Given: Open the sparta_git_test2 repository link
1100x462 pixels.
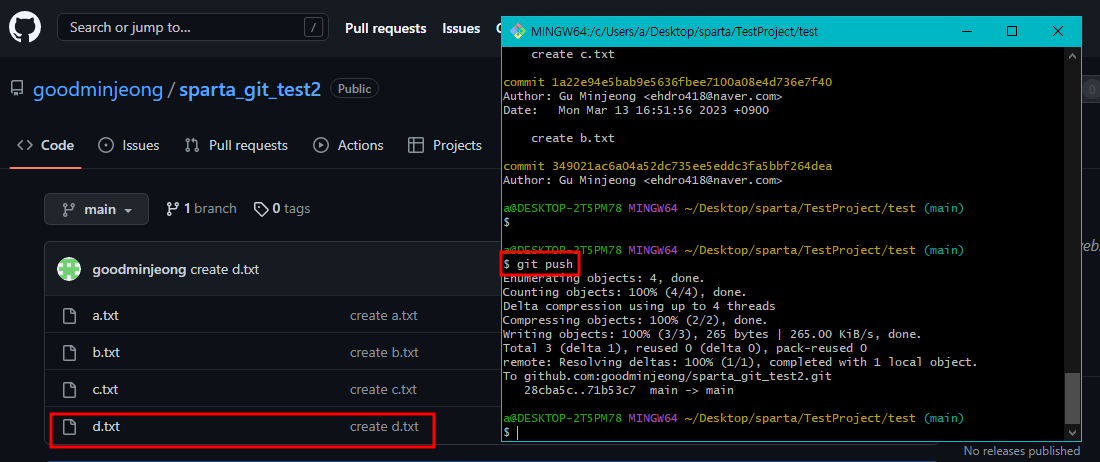Looking at the screenshot, I should pos(250,90).
